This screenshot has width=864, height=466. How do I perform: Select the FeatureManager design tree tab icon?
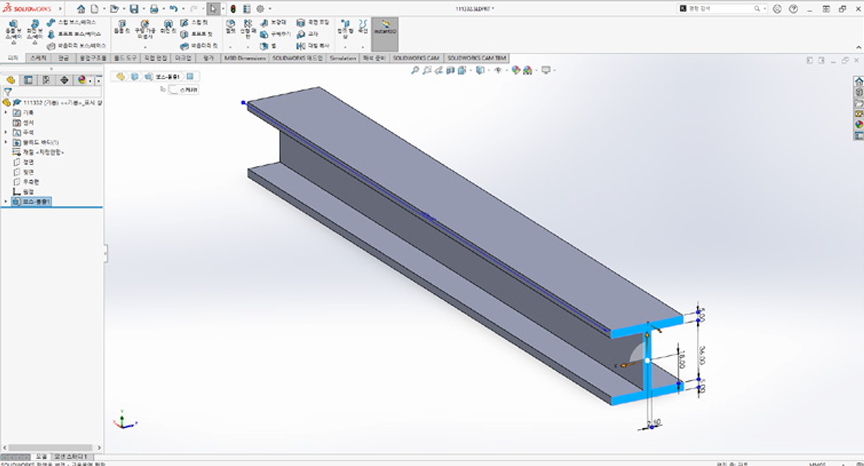pyautogui.click(x=11, y=79)
